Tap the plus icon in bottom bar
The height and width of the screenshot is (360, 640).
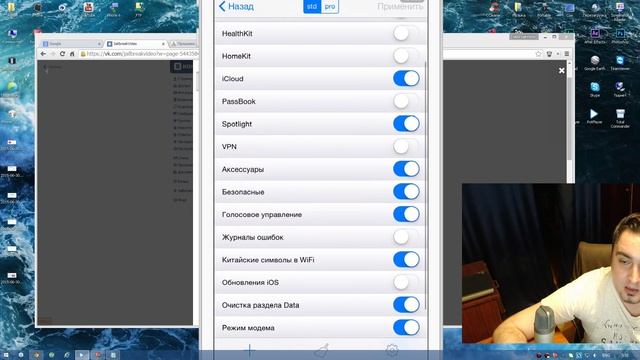[x=249, y=350]
